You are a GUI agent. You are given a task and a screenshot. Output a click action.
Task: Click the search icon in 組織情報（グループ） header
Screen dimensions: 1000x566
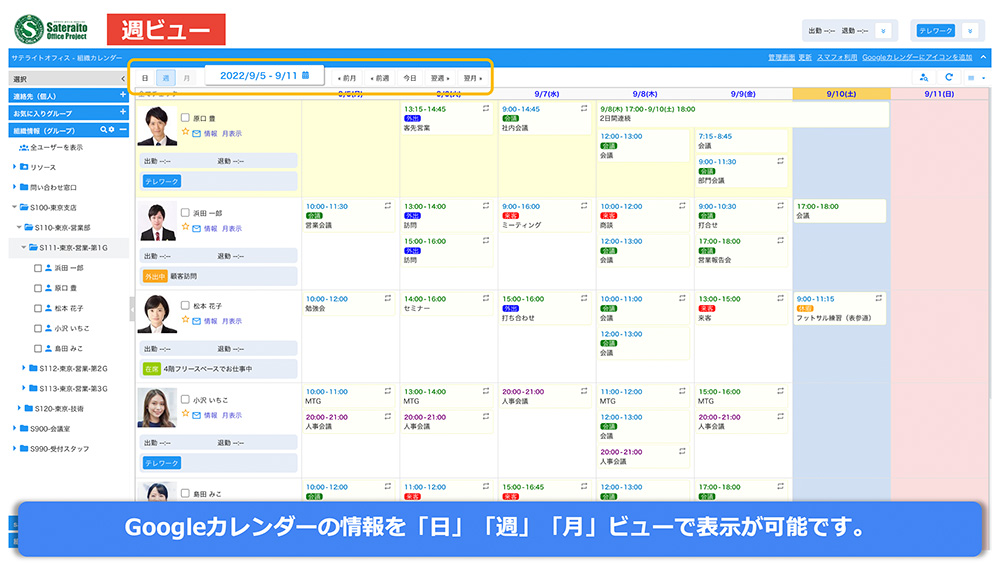[102, 130]
